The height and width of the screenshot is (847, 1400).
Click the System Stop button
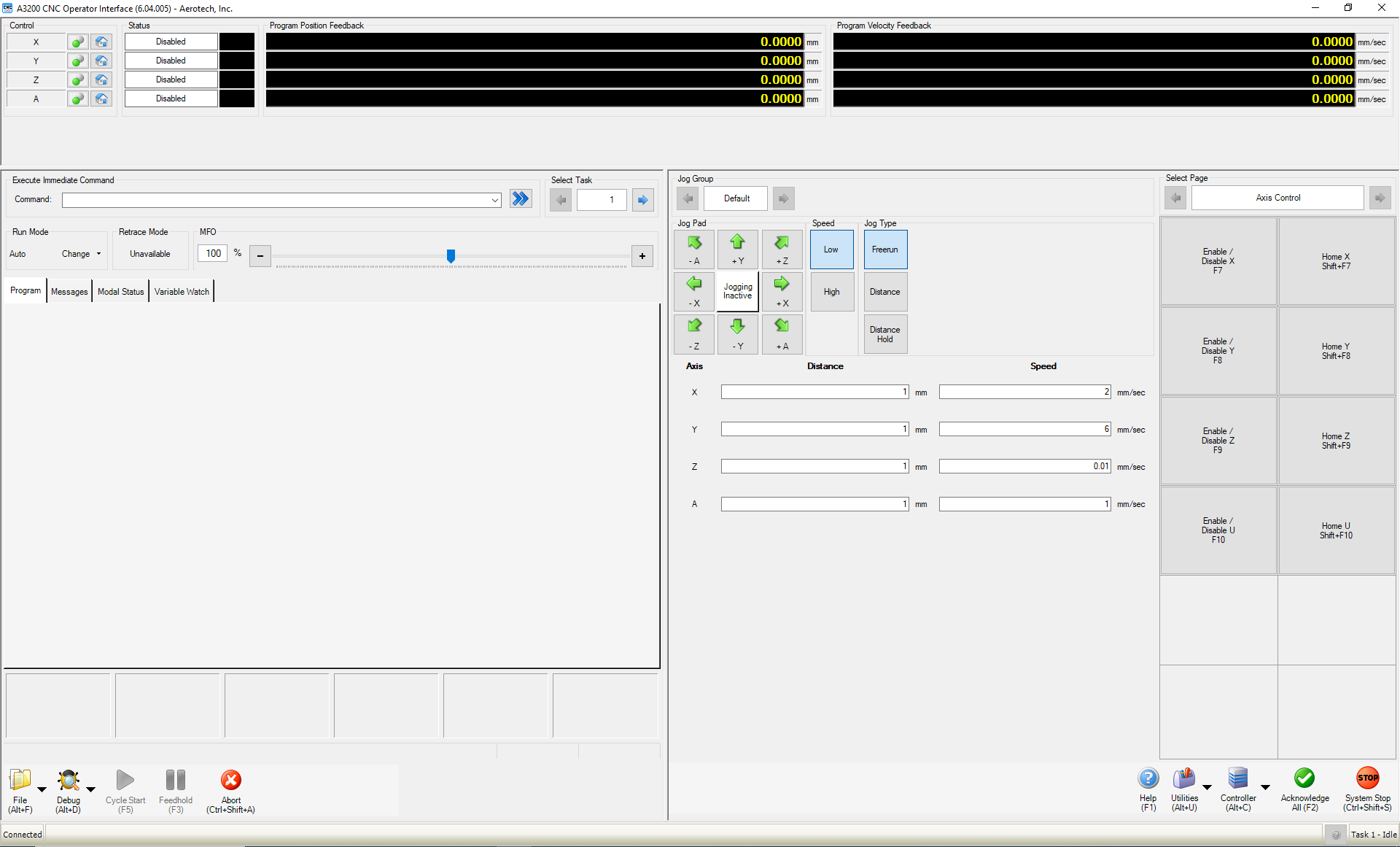coord(1368,789)
